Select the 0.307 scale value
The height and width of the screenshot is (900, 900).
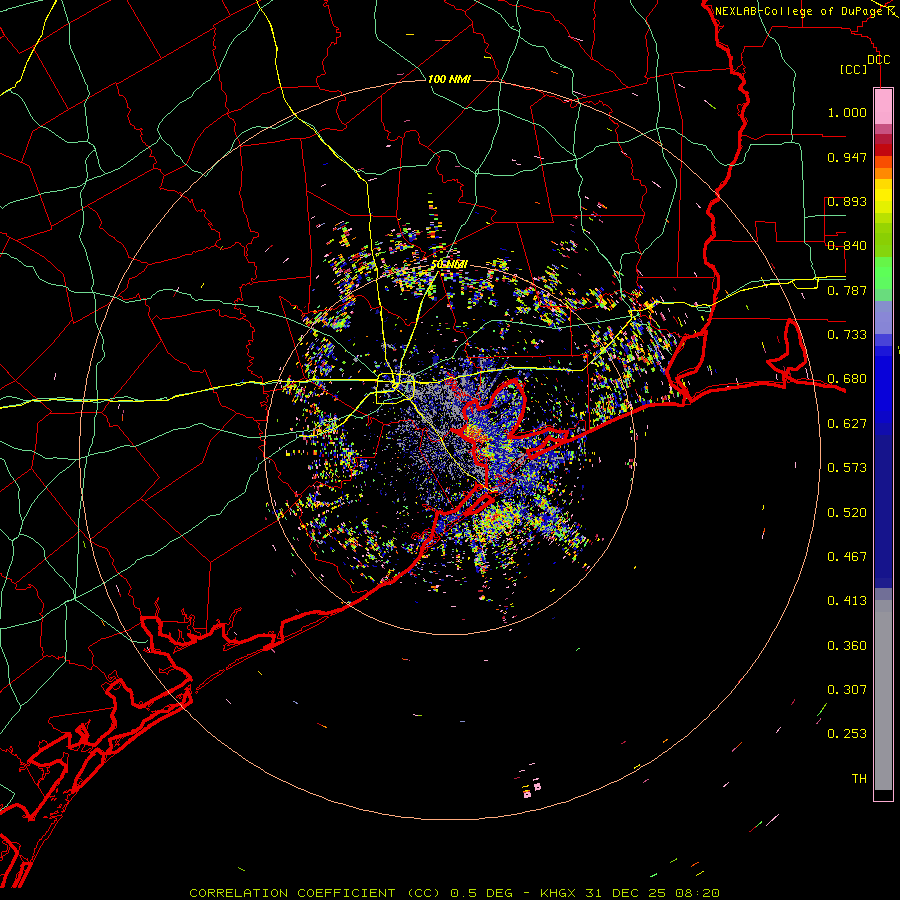[847, 690]
